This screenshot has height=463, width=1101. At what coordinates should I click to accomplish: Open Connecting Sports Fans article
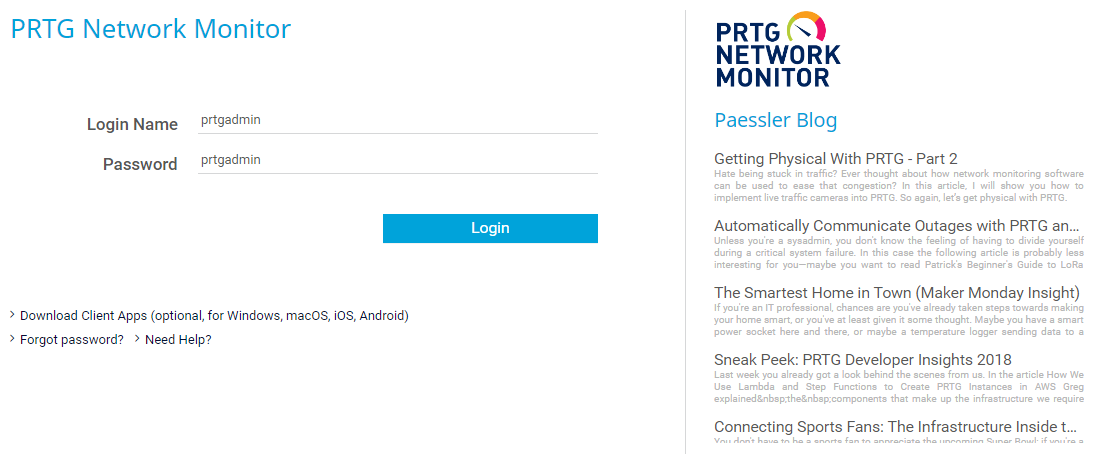click(x=895, y=426)
